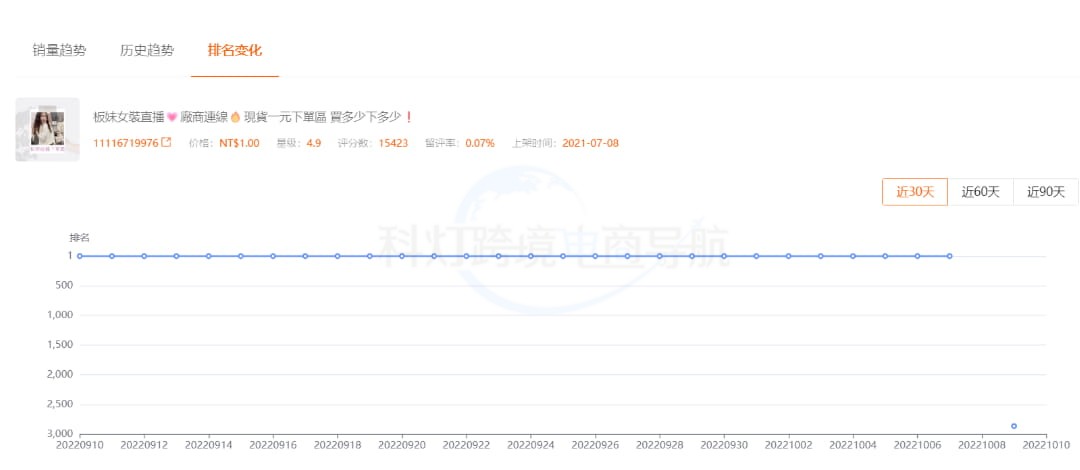
Task: Click the listing date 2021-07-08
Action: [590, 143]
